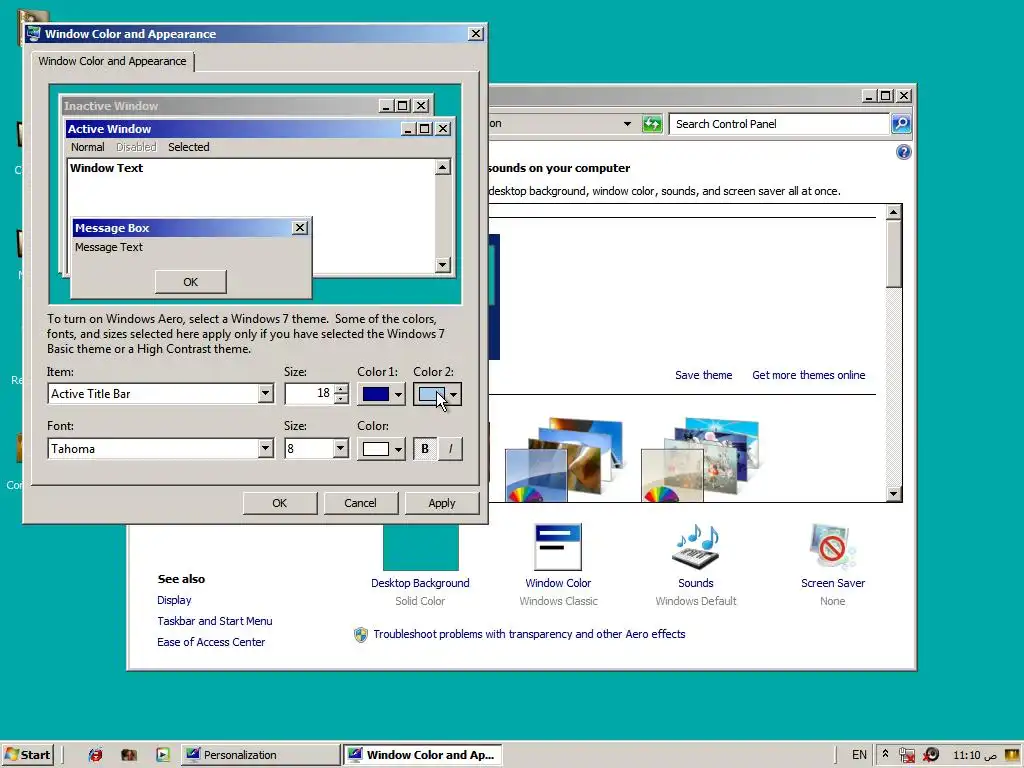Click OK in the preview Message Box
The image size is (1024, 768).
click(191, 282)
